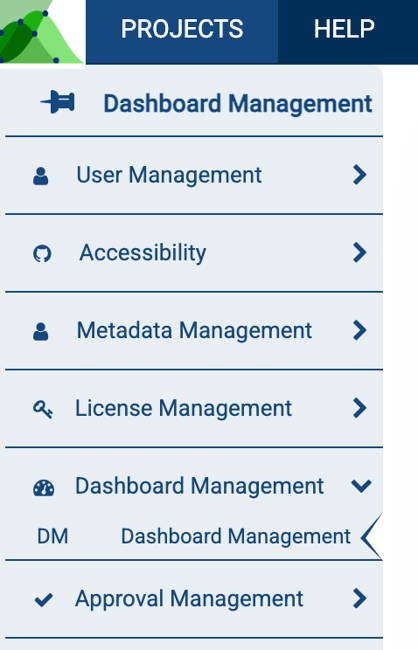Click the checkmark icon beside Approval Management
This screenshot has height=650, width=418.
[44, 599]
